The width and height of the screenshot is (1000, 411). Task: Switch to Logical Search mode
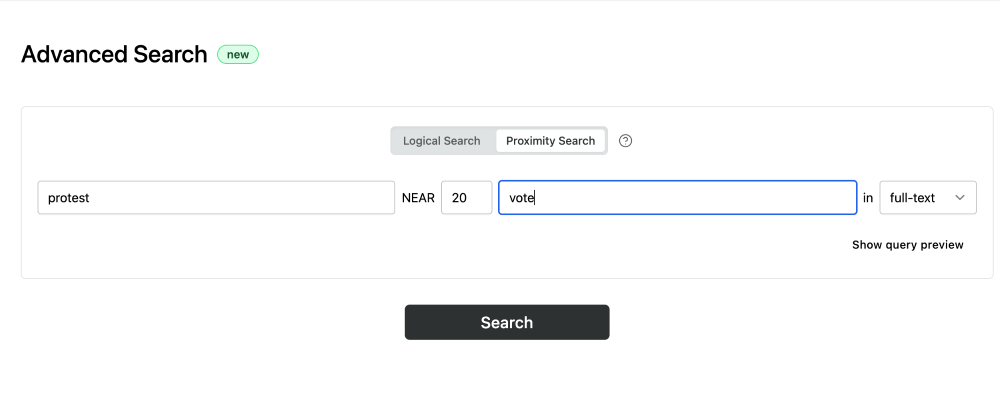point(442,141)
